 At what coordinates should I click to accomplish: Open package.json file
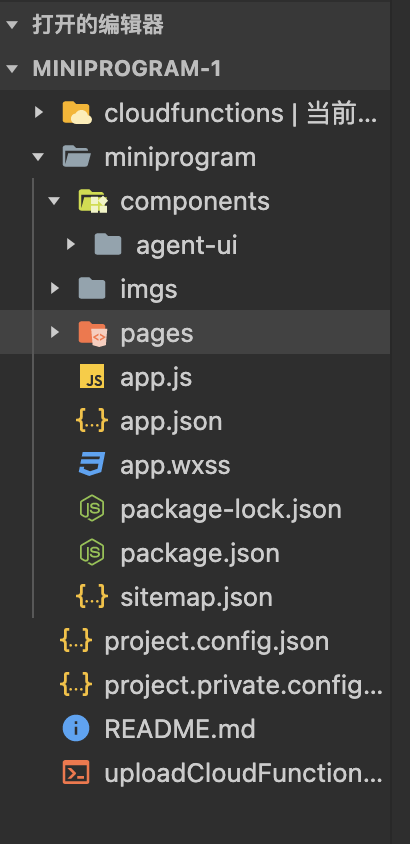click(x=195, y=553)
